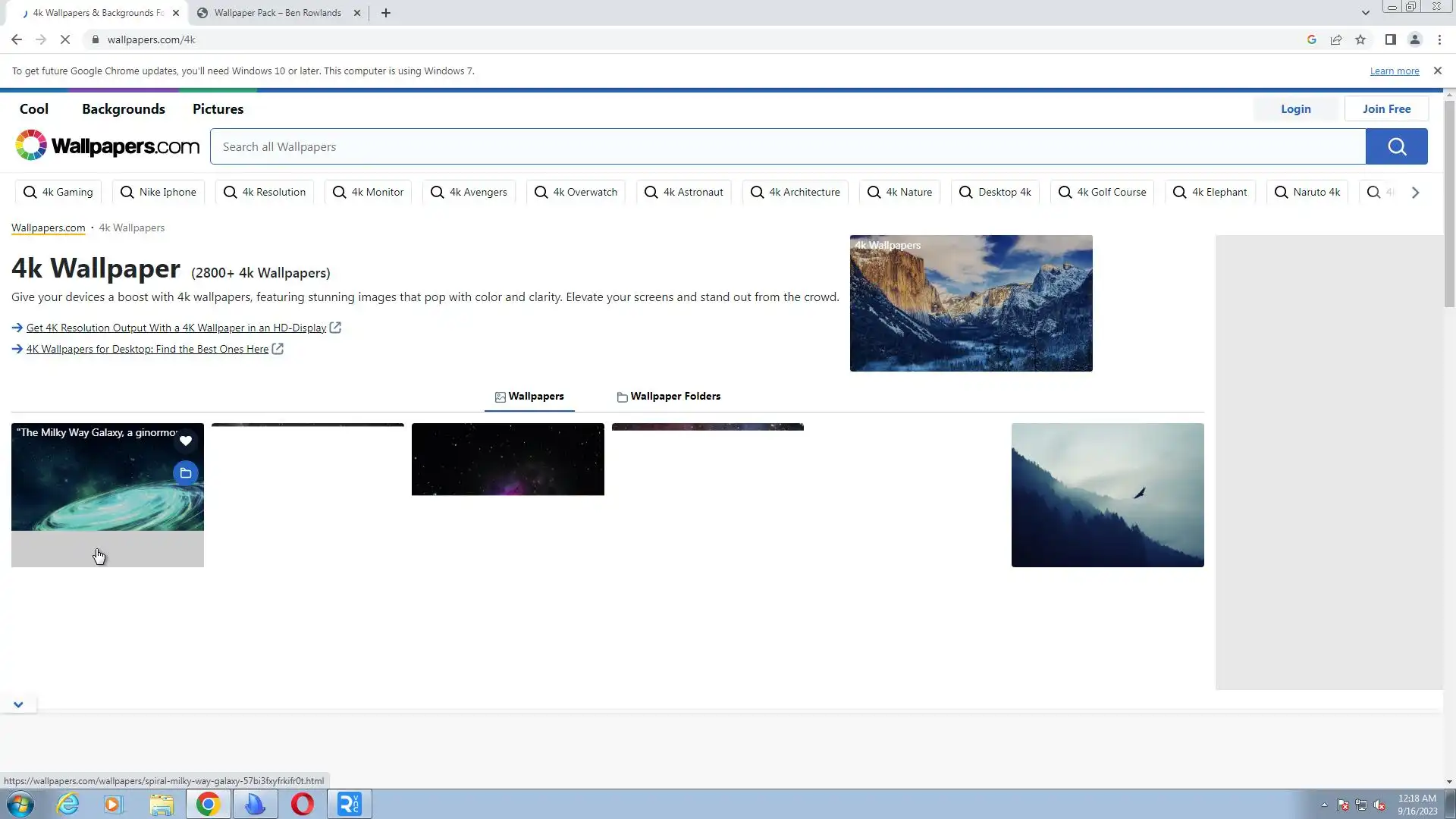
Task: Save Milky Way wallpaper to folder icon
Action: pos(186,473)
